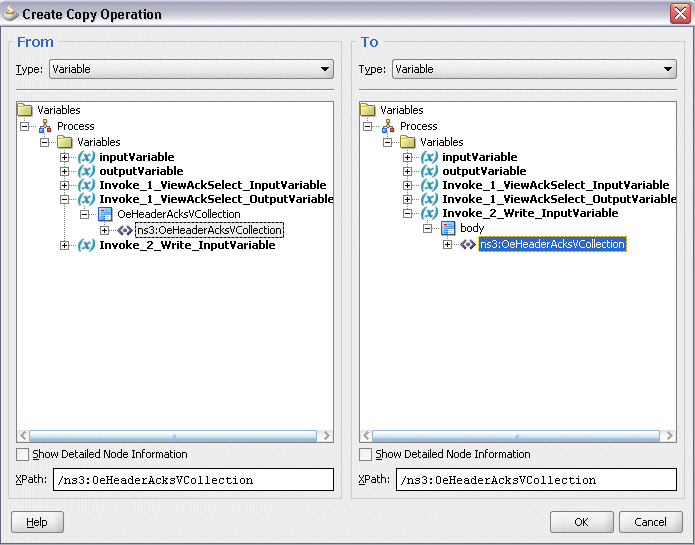The width and height of the screenshot is (695, 545).
Task: Click Invoke_2_Write_InputVariable's (x) icon in From tree
Action: 86,245
